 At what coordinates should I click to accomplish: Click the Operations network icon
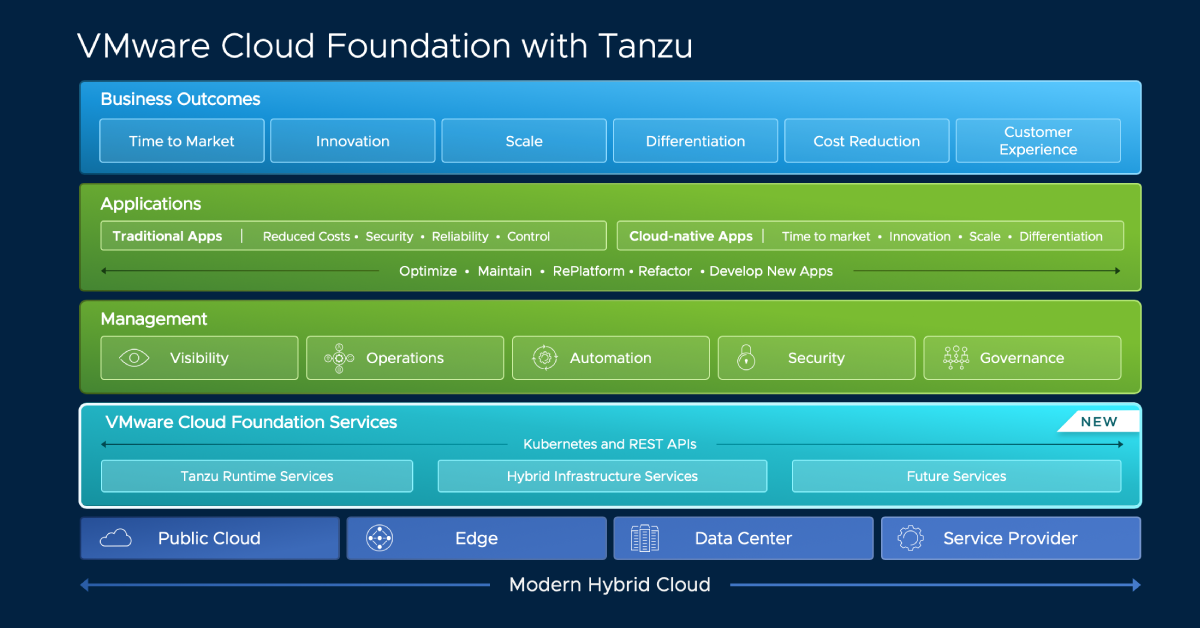339,358
